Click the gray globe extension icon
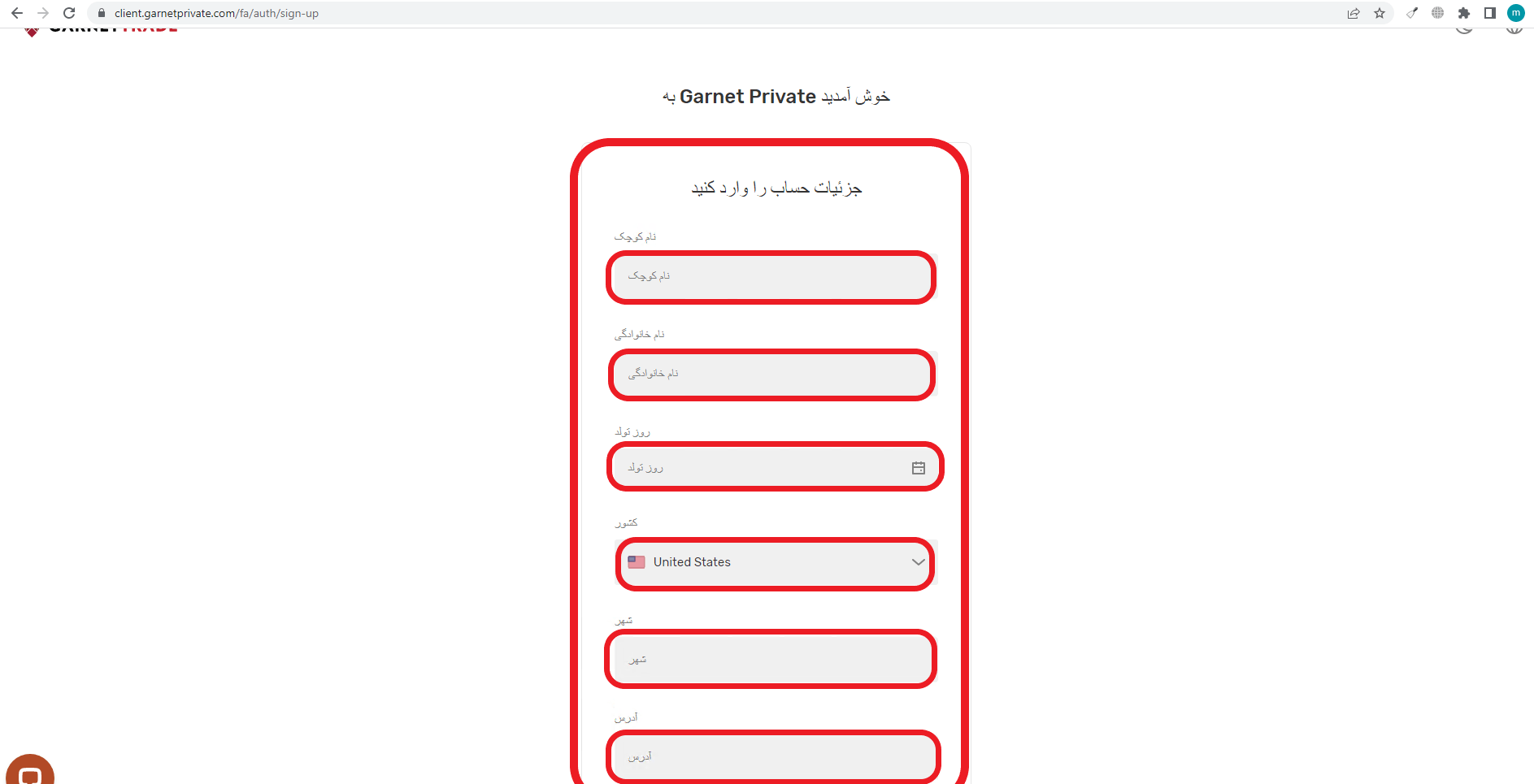The image size is (1534, 784). 1438,13
